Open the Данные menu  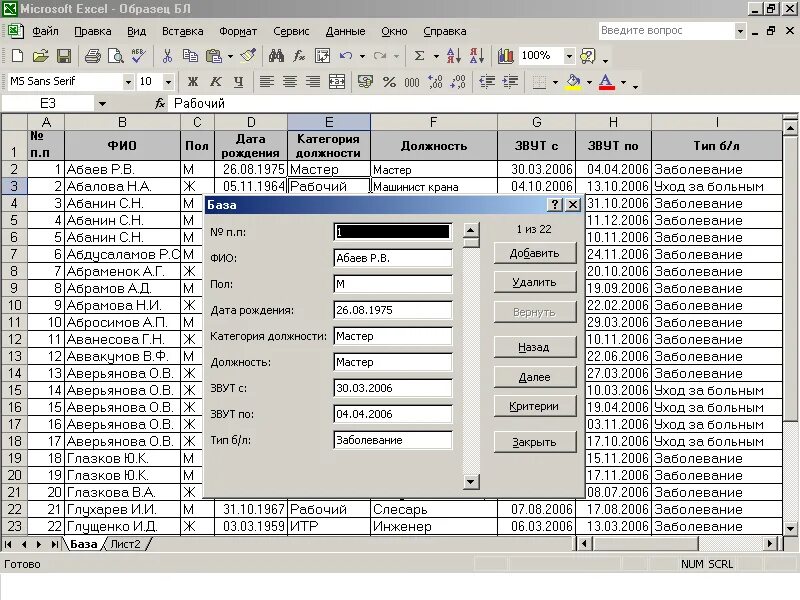(345, 31)
